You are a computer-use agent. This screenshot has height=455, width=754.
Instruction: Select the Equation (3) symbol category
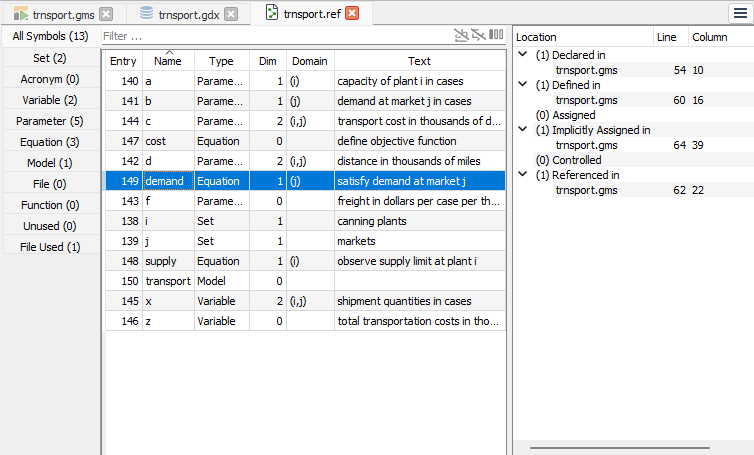point(50,142)
